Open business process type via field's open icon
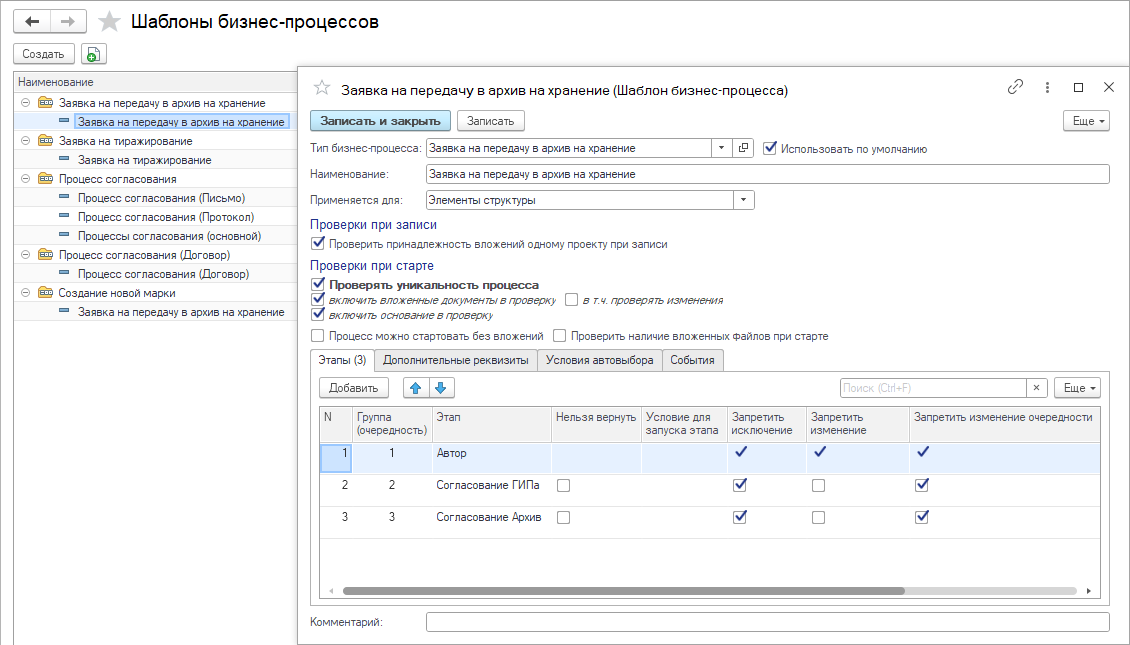Image resolution: width=1130 pixels, height=645 pixels. (743, 148)
